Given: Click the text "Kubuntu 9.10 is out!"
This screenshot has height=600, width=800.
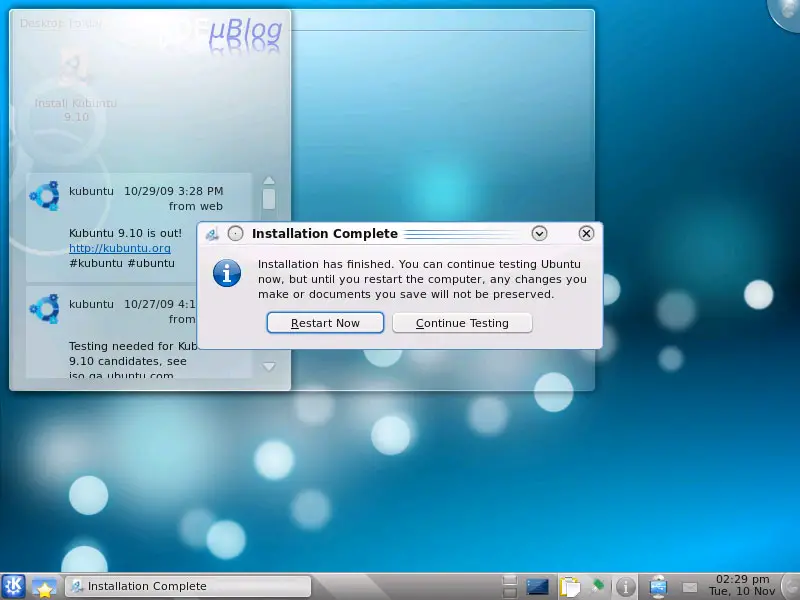Looking at the screenshot, I should 125,233.
